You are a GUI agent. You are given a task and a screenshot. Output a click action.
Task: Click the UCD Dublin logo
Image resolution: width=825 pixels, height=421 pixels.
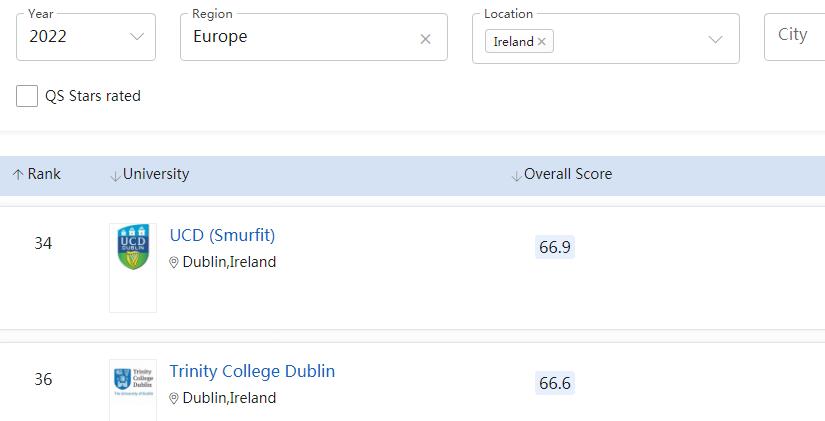[133, 248]
